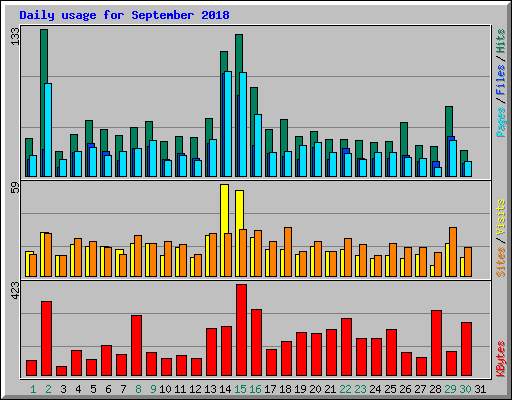Click the red KBytes bar for day 22

pyautogui.click(x=346, y=347)
